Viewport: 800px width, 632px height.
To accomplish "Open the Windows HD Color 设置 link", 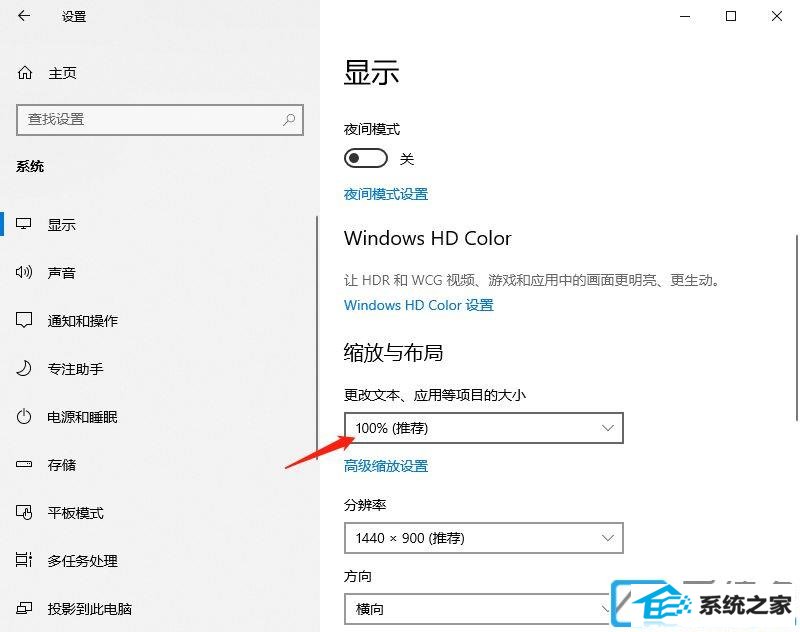I will [x=419, y=305].
